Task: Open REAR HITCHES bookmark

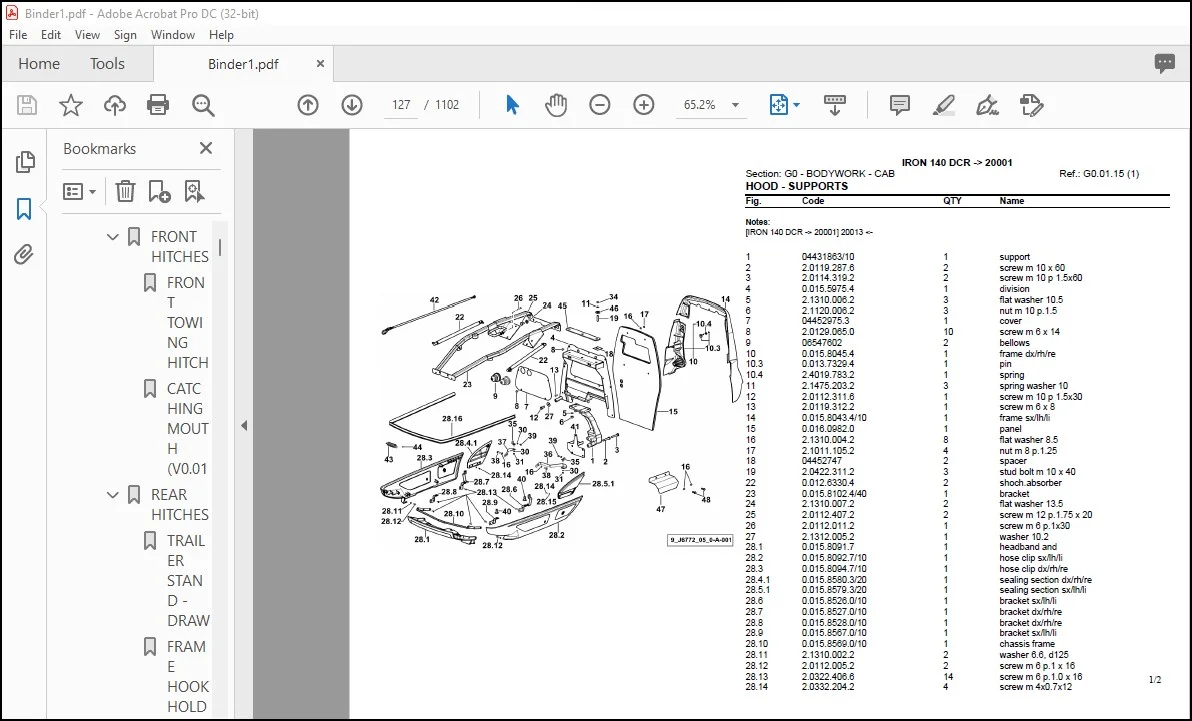Action: point(179,504)
